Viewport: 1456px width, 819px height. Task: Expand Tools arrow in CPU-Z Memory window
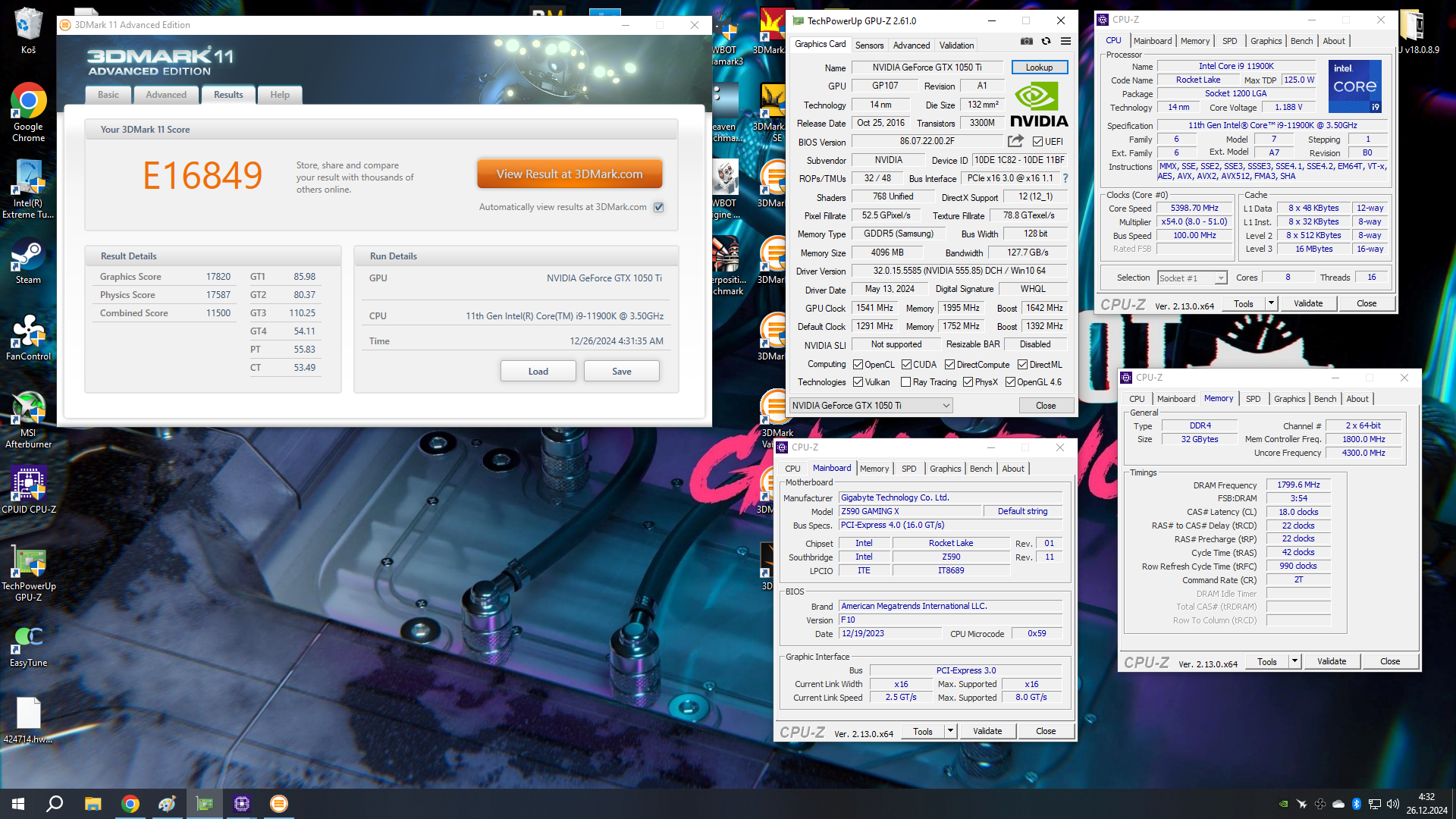(1294, 661)
